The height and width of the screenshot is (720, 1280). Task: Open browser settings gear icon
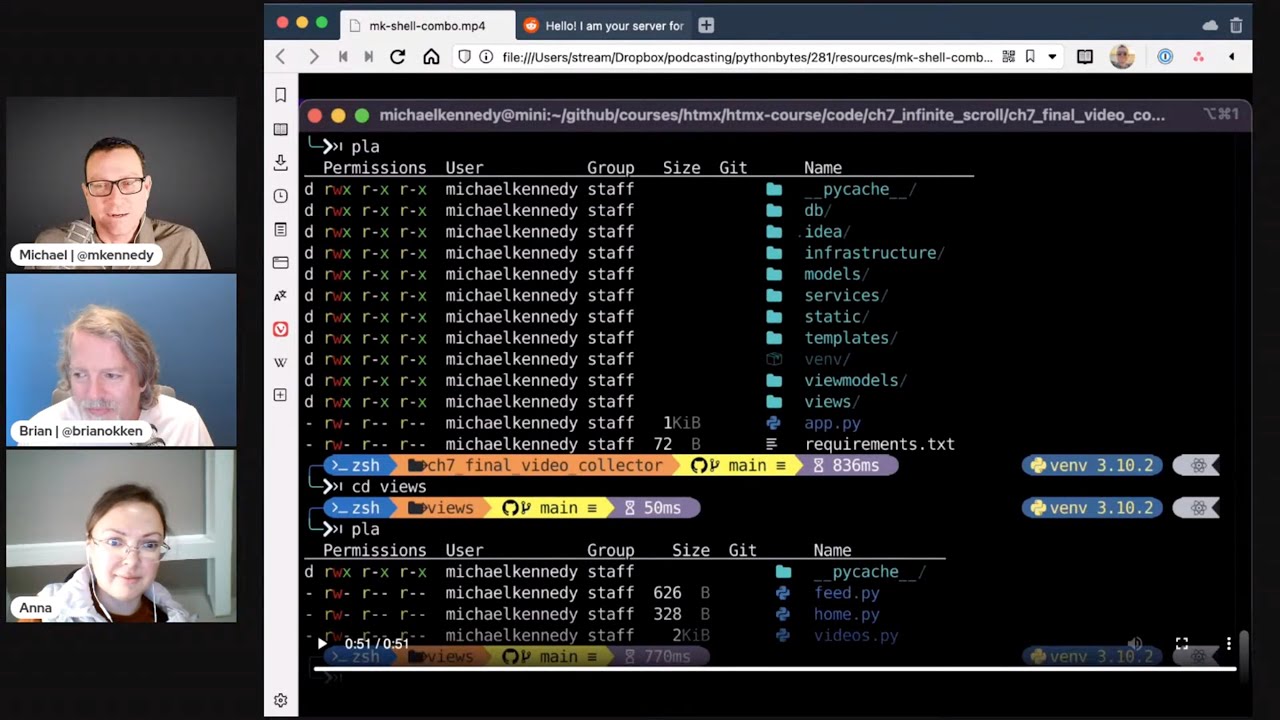point(281,700)
